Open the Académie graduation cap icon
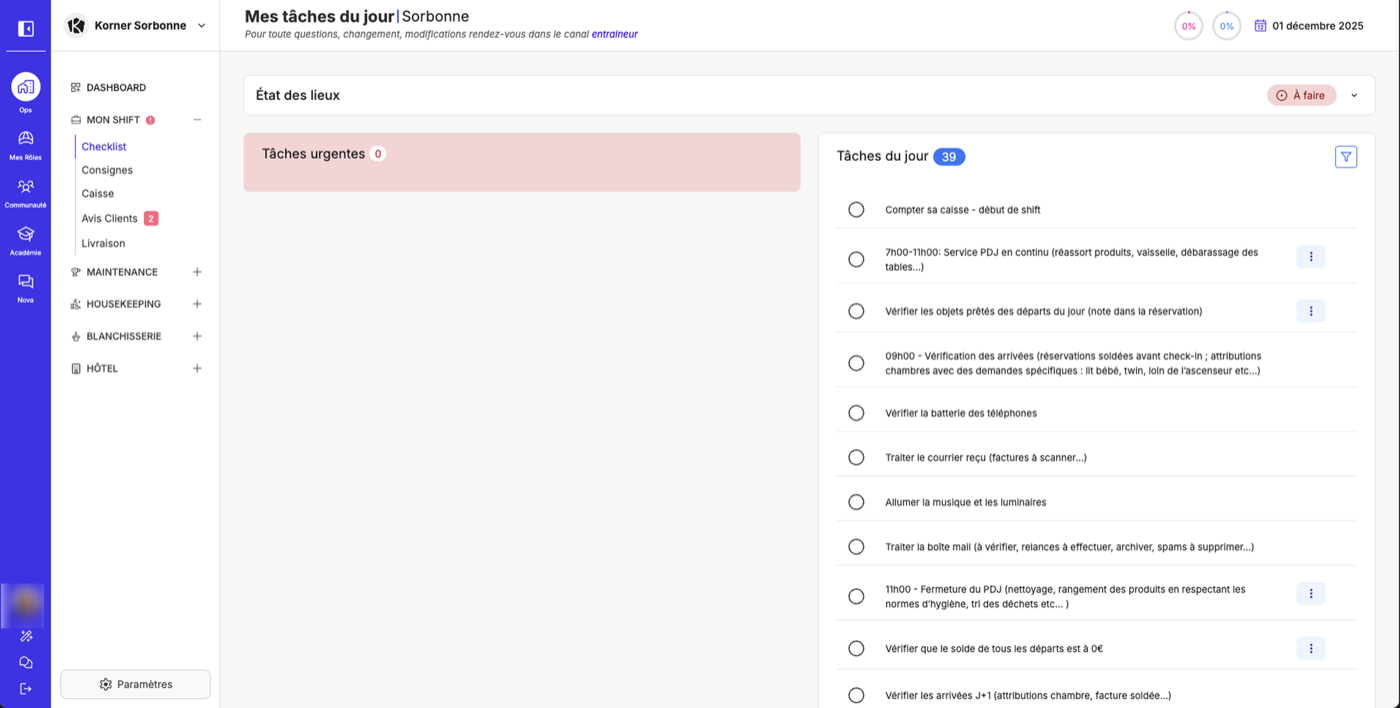The height and width of the screenshot is (708, 1400). click(26, 234)
